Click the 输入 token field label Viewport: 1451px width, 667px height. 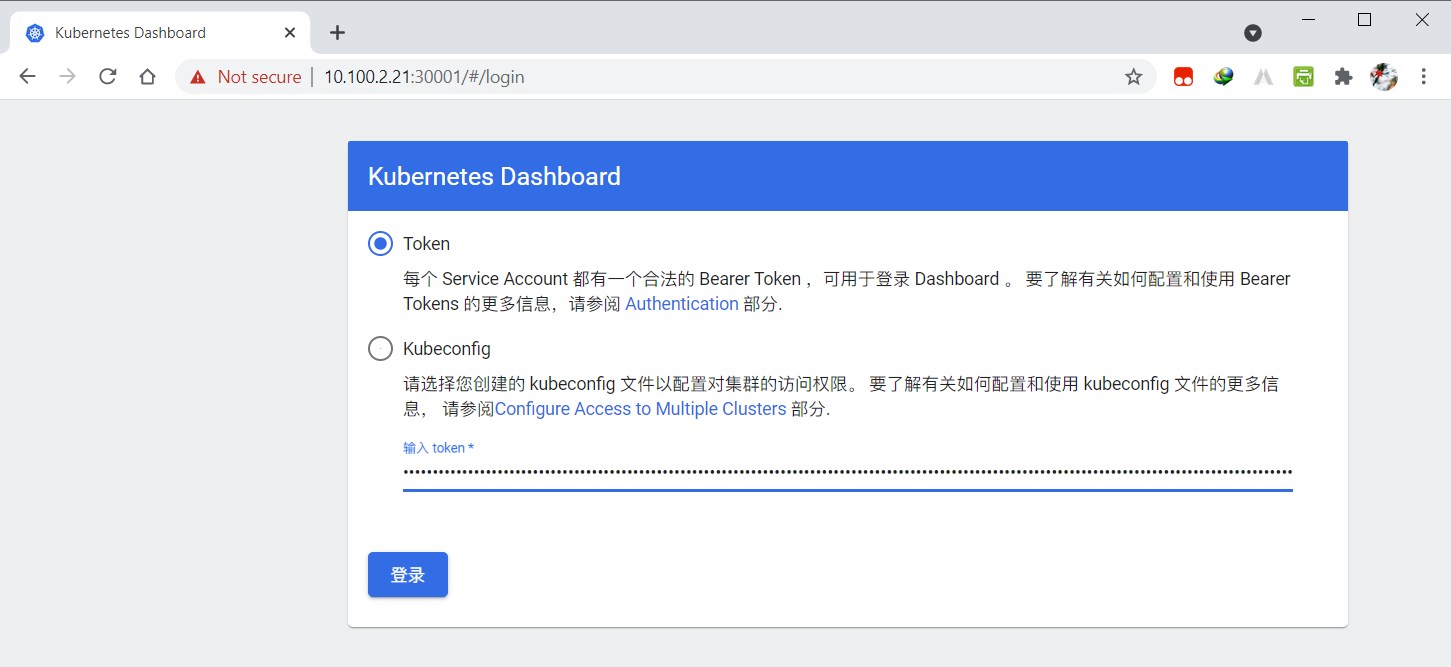click(x=438, y=448)
